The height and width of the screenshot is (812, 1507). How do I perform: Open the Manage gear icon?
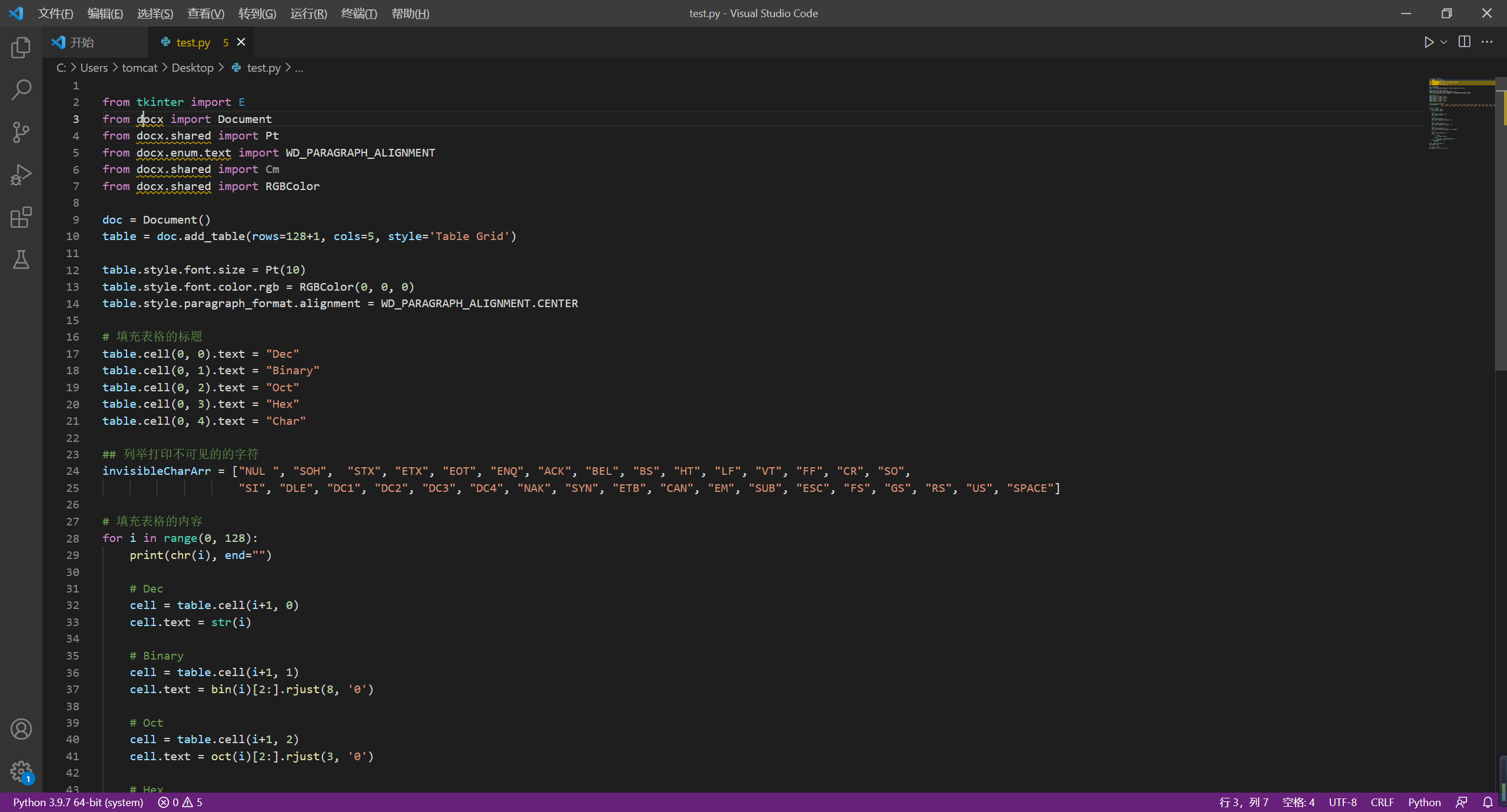[x=21, y=771]
